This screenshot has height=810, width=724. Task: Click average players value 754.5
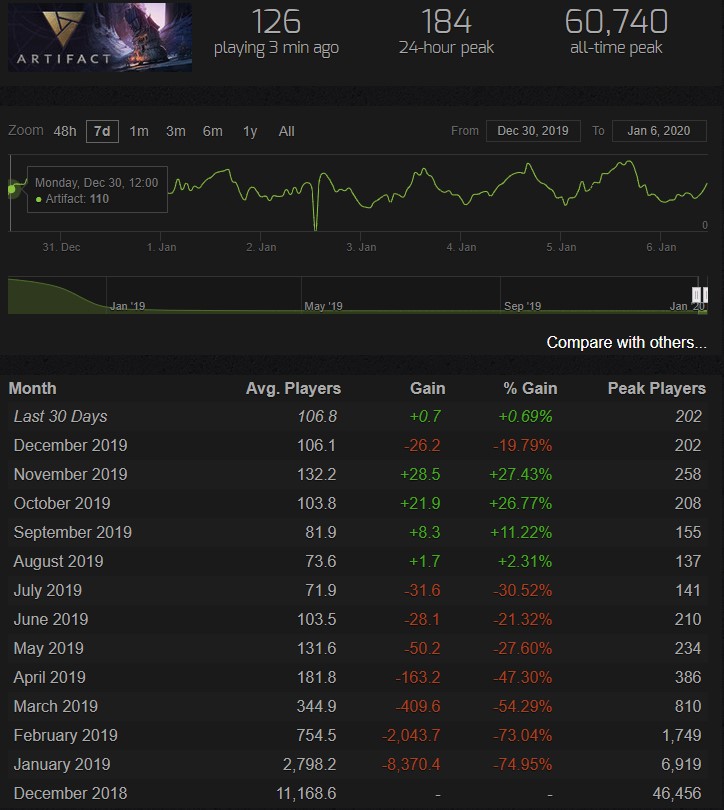pyautogui.click(x=317, y=735)
